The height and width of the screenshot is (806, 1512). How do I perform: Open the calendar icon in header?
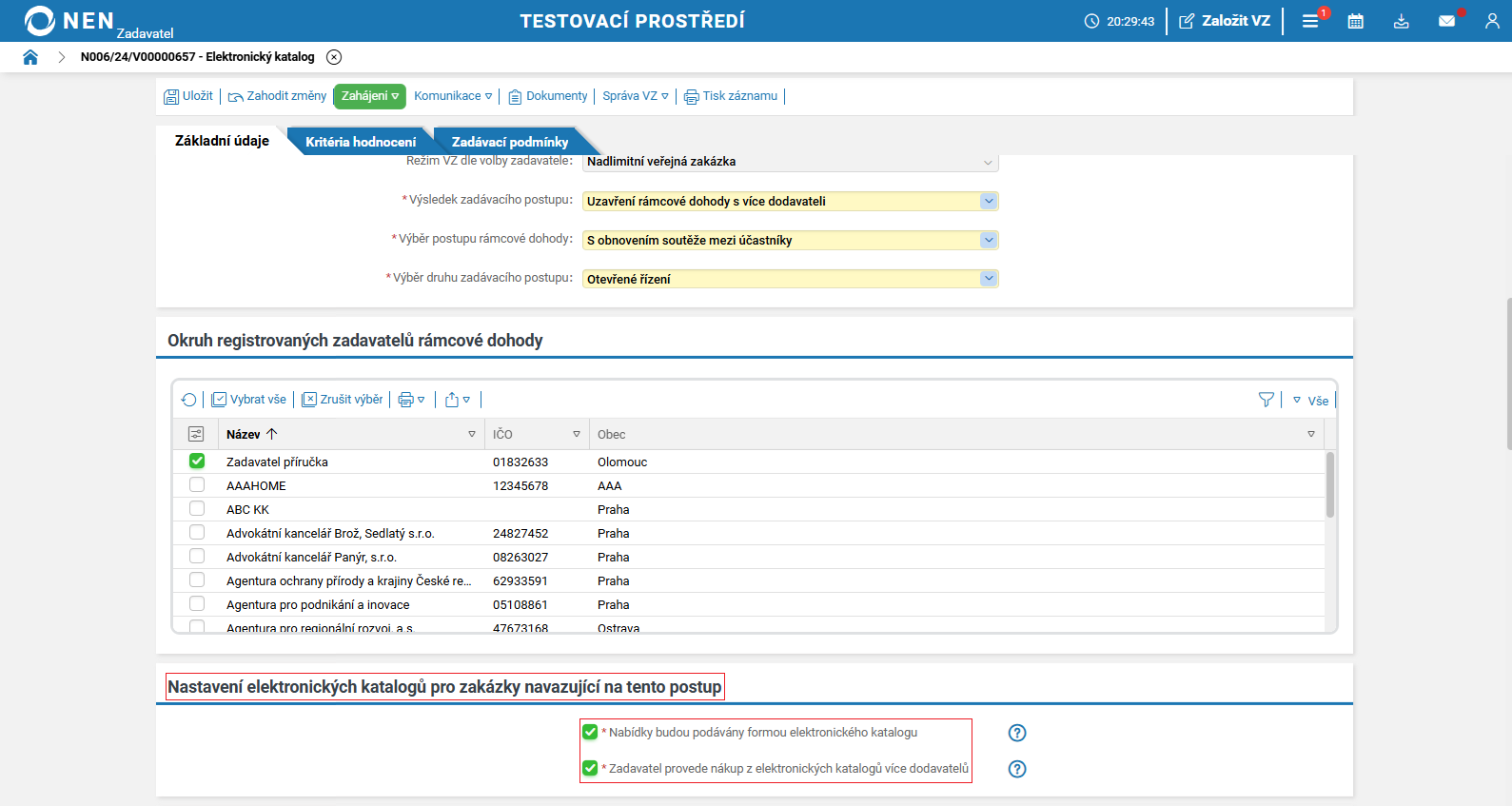pyautogui.click(x=1355, y=21)
